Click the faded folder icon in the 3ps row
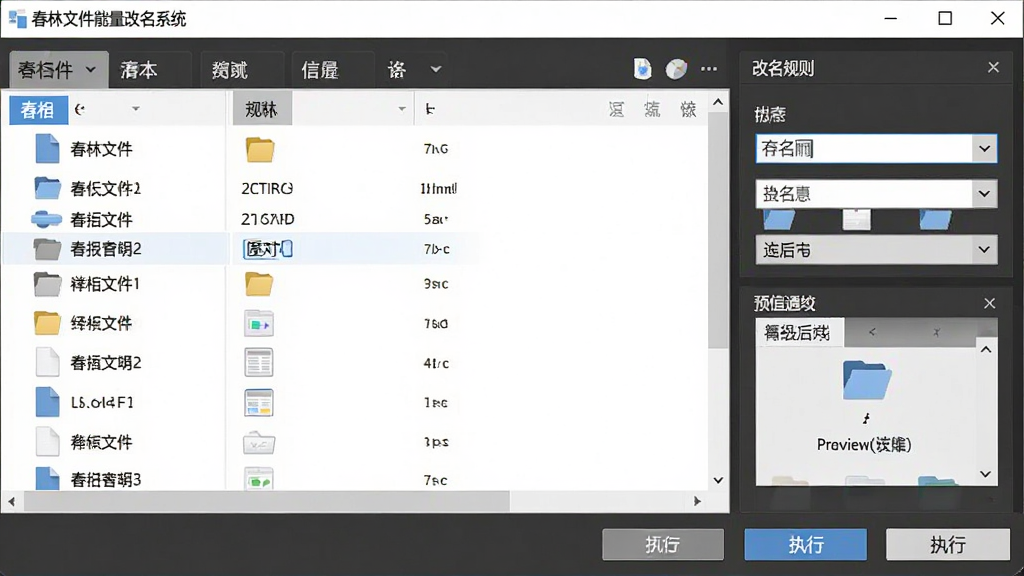This screenshot has height=576, width=1024. point(259,443)
